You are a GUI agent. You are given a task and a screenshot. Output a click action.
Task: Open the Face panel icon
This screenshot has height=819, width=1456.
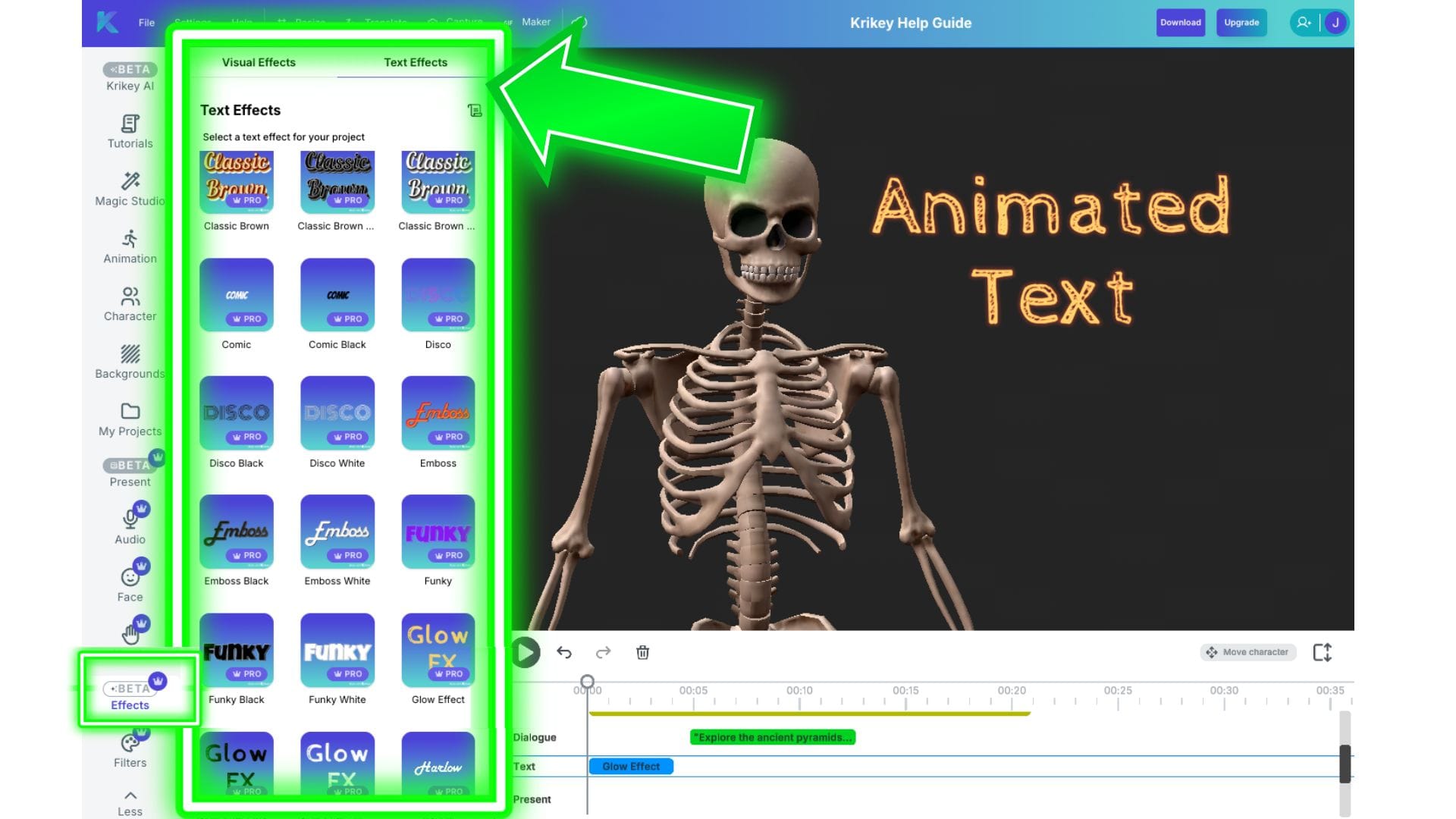(130, 577)
